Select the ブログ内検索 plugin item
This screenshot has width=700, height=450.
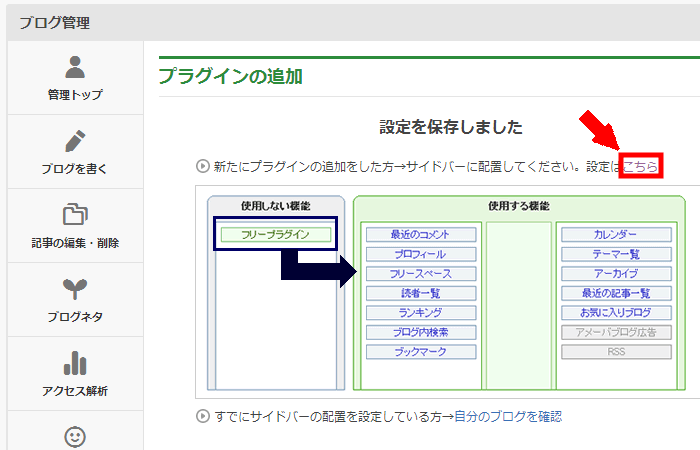pyautogui.click(x=421, y=332)
